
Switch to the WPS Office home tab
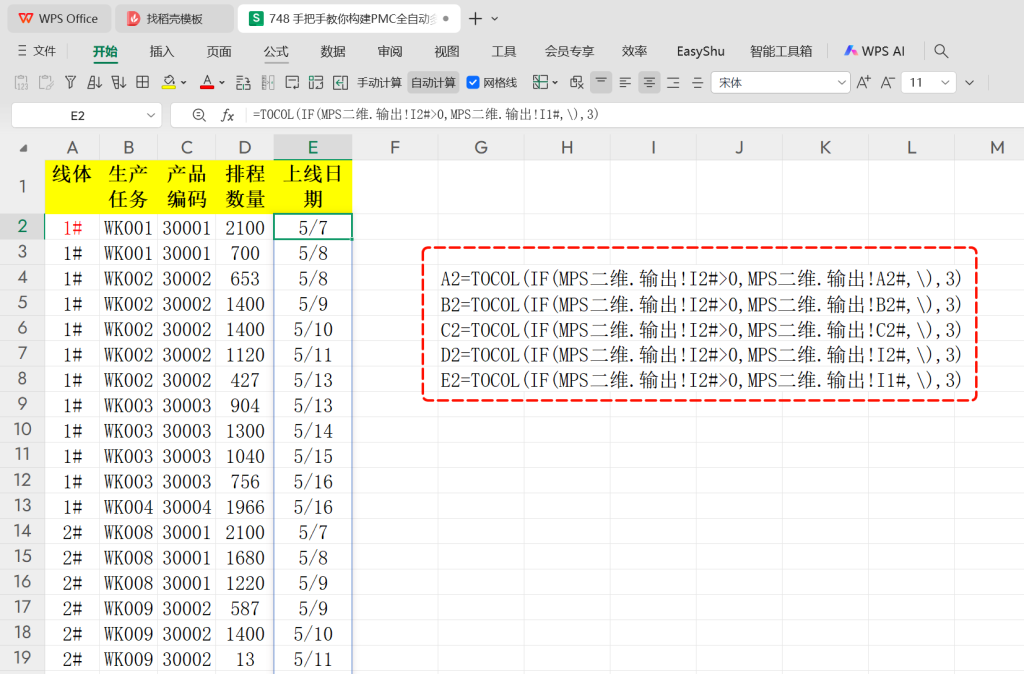58,19
